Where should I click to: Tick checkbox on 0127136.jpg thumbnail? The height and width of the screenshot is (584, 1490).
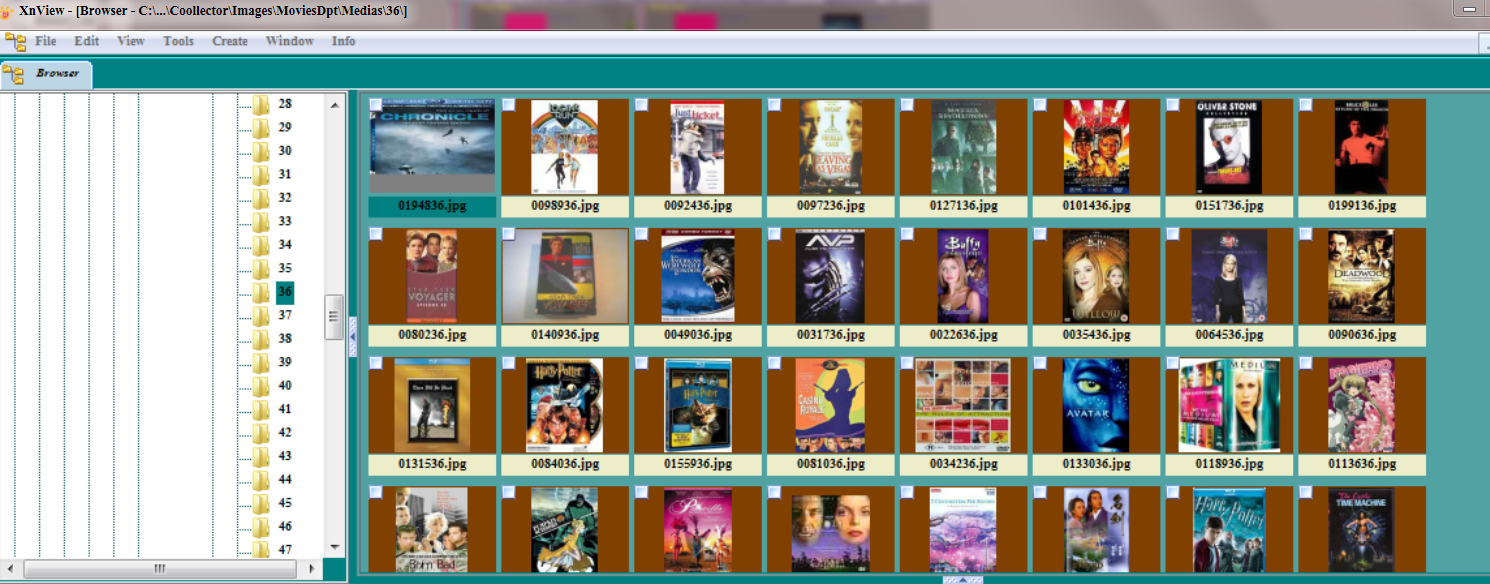[907, 104]
